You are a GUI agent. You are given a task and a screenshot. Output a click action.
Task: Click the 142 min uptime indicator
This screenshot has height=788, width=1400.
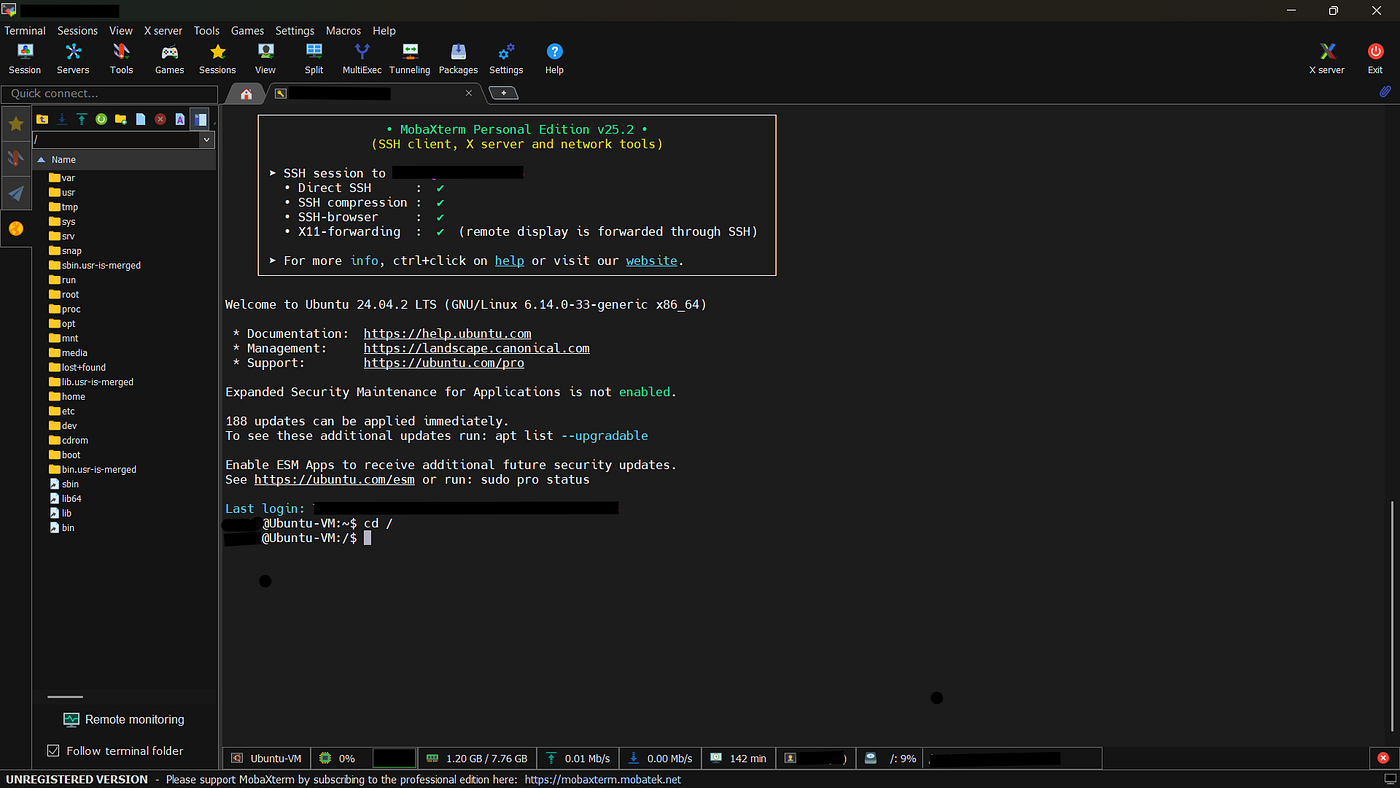tap(738, 758)
